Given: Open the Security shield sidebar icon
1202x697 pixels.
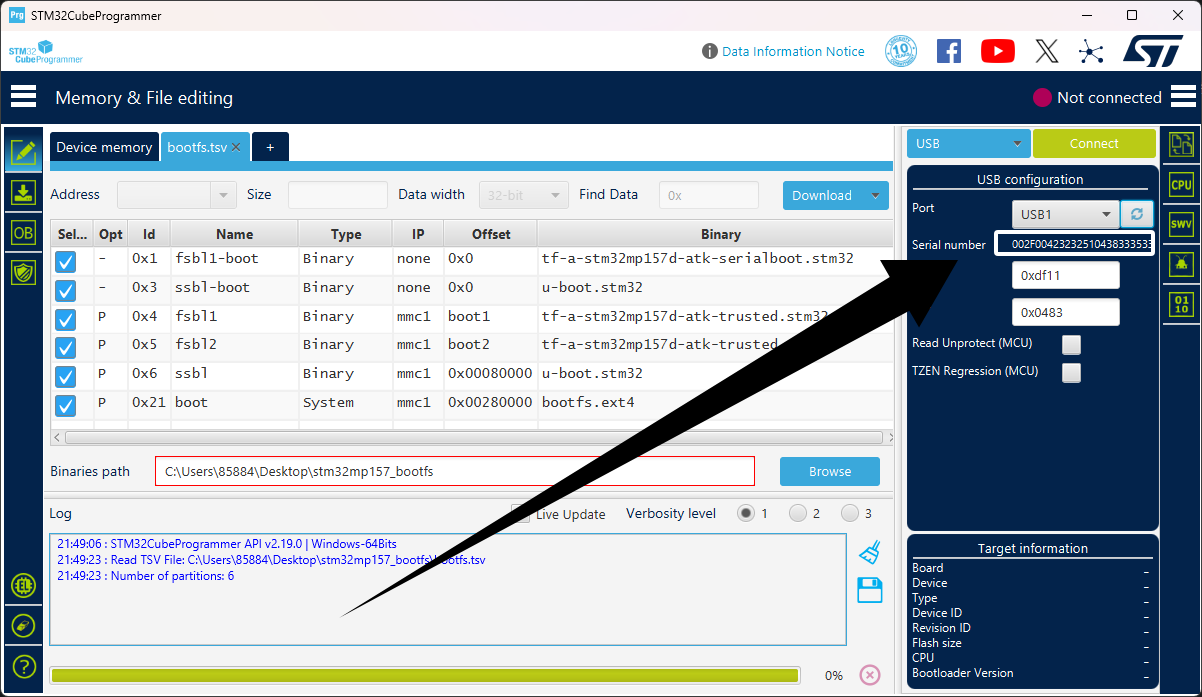Looking at the screenshot, I should coord(23,272).
